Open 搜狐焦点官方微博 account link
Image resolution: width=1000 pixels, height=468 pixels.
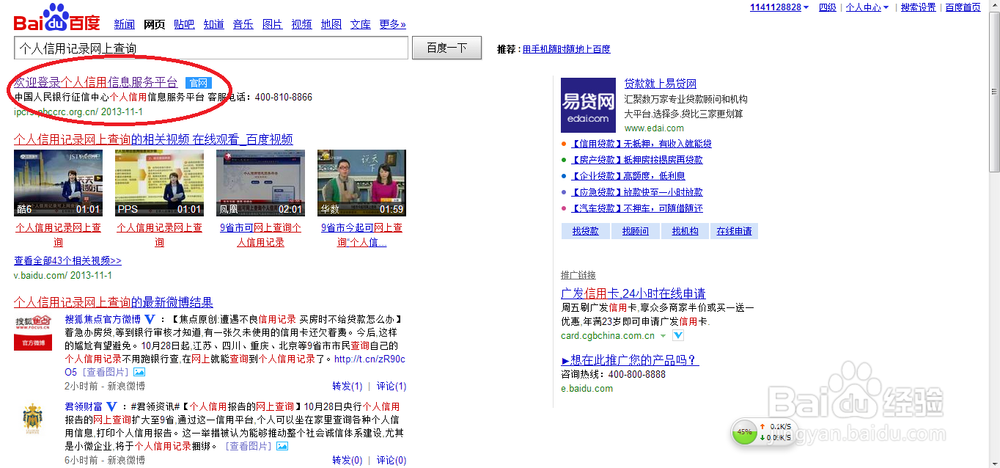tap(103, 318)
